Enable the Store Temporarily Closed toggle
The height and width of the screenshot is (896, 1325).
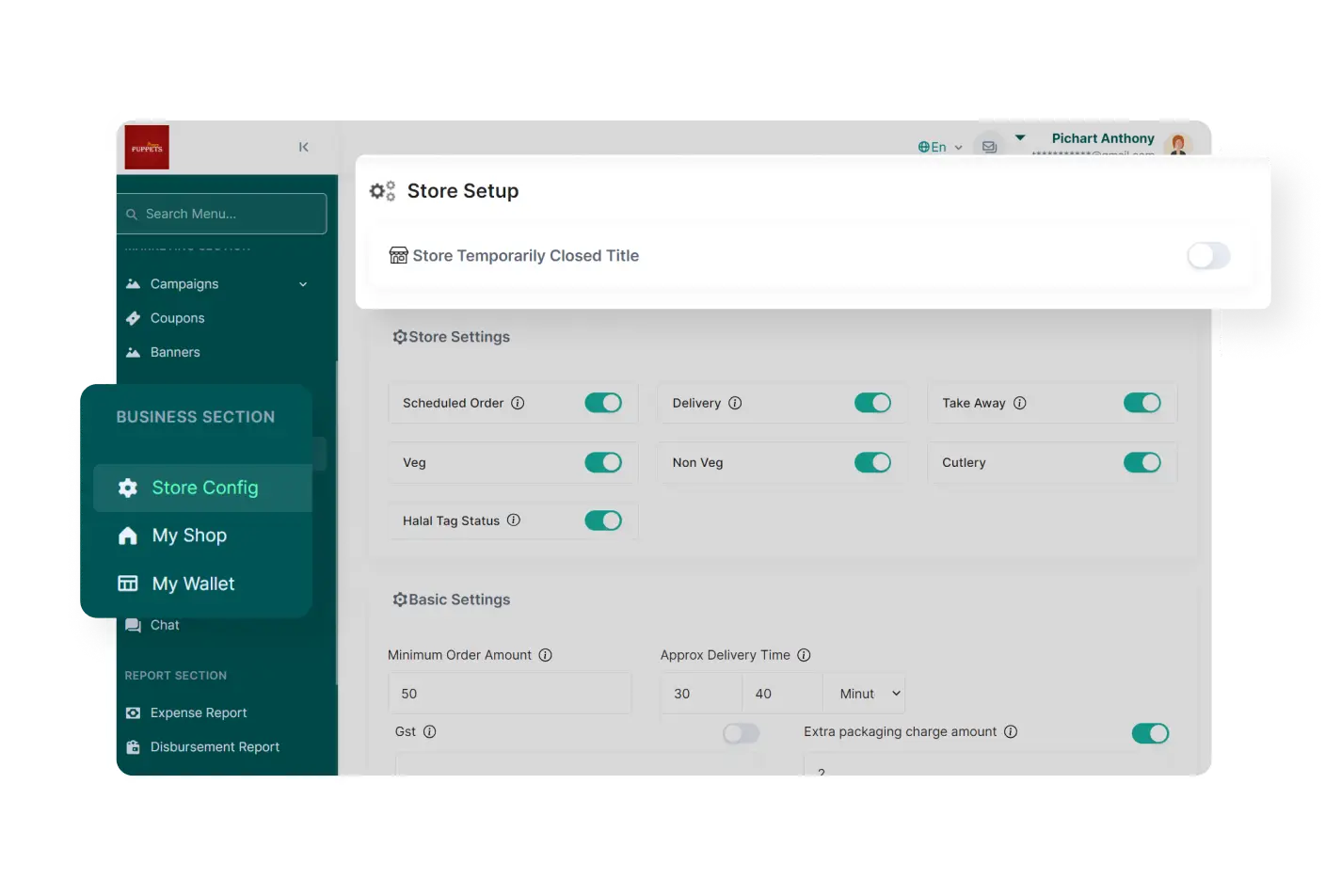(x=1208, y=256)
